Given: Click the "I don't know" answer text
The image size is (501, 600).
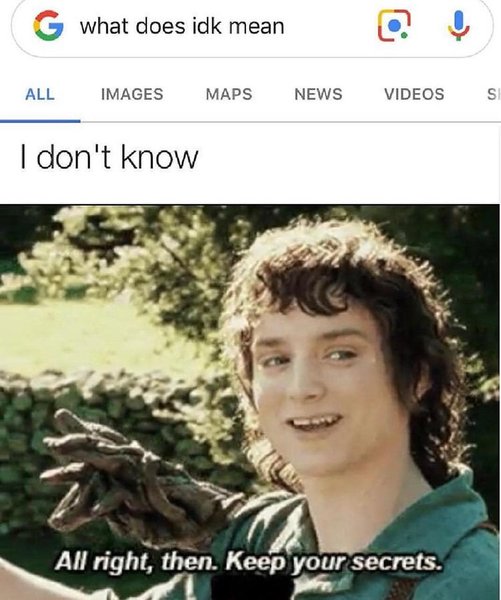Looking at the screenshot, I should pos(109,157).
